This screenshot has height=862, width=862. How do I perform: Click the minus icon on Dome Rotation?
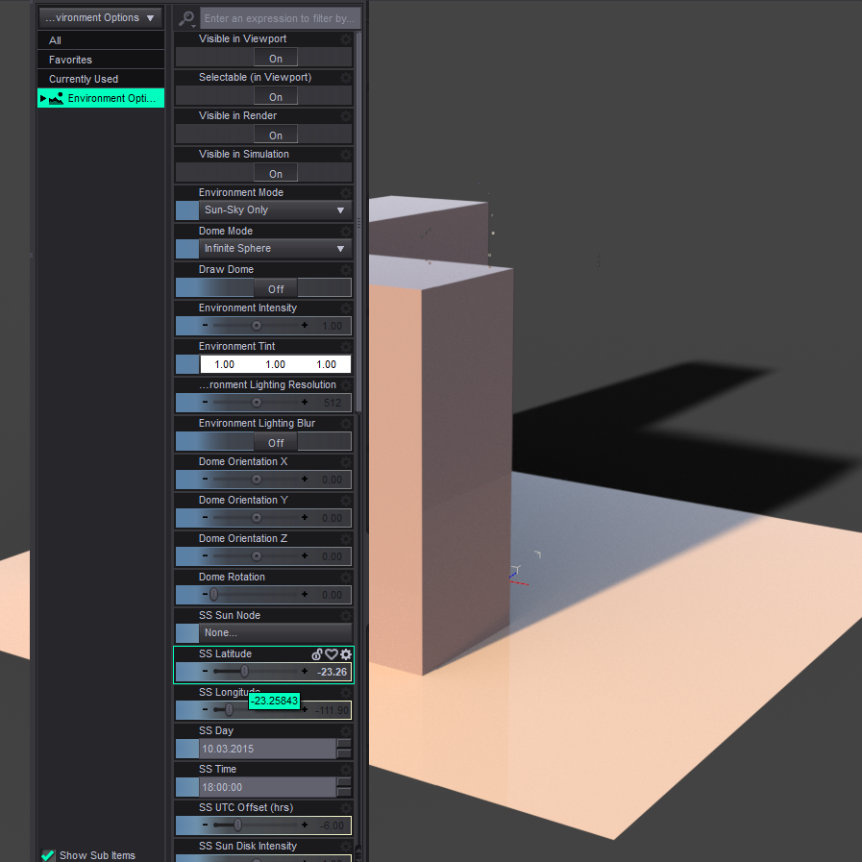(x=205, y=595)
